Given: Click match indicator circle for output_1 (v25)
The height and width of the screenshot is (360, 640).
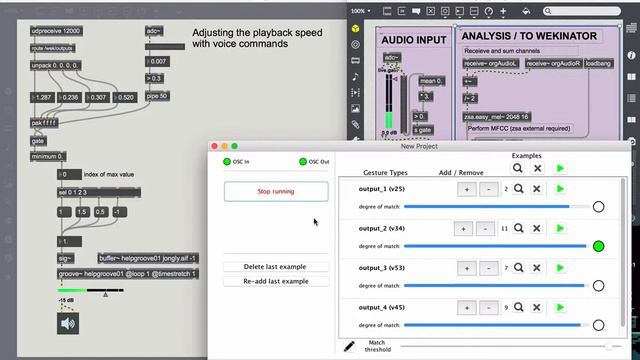Looking at the screenshot, I should click(x=598, y=207).
